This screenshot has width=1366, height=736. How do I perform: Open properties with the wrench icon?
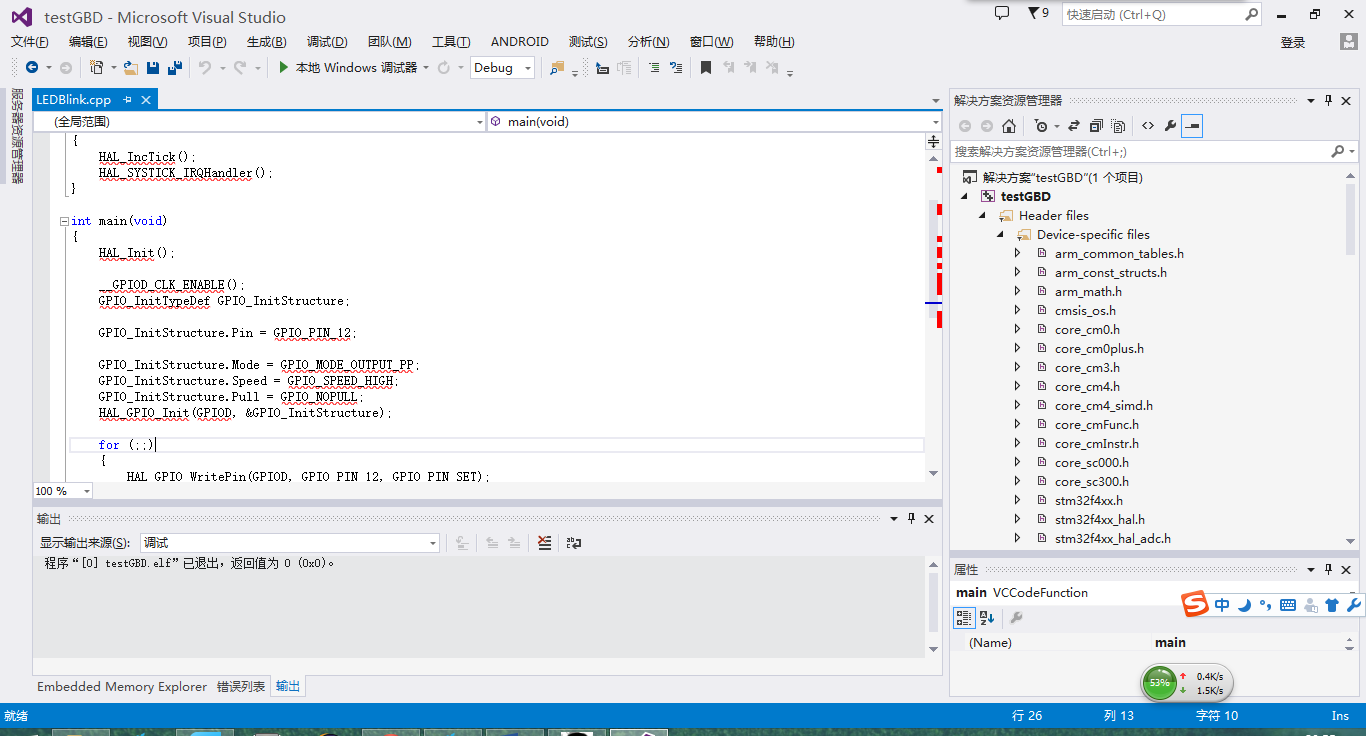pos(1170,126)
